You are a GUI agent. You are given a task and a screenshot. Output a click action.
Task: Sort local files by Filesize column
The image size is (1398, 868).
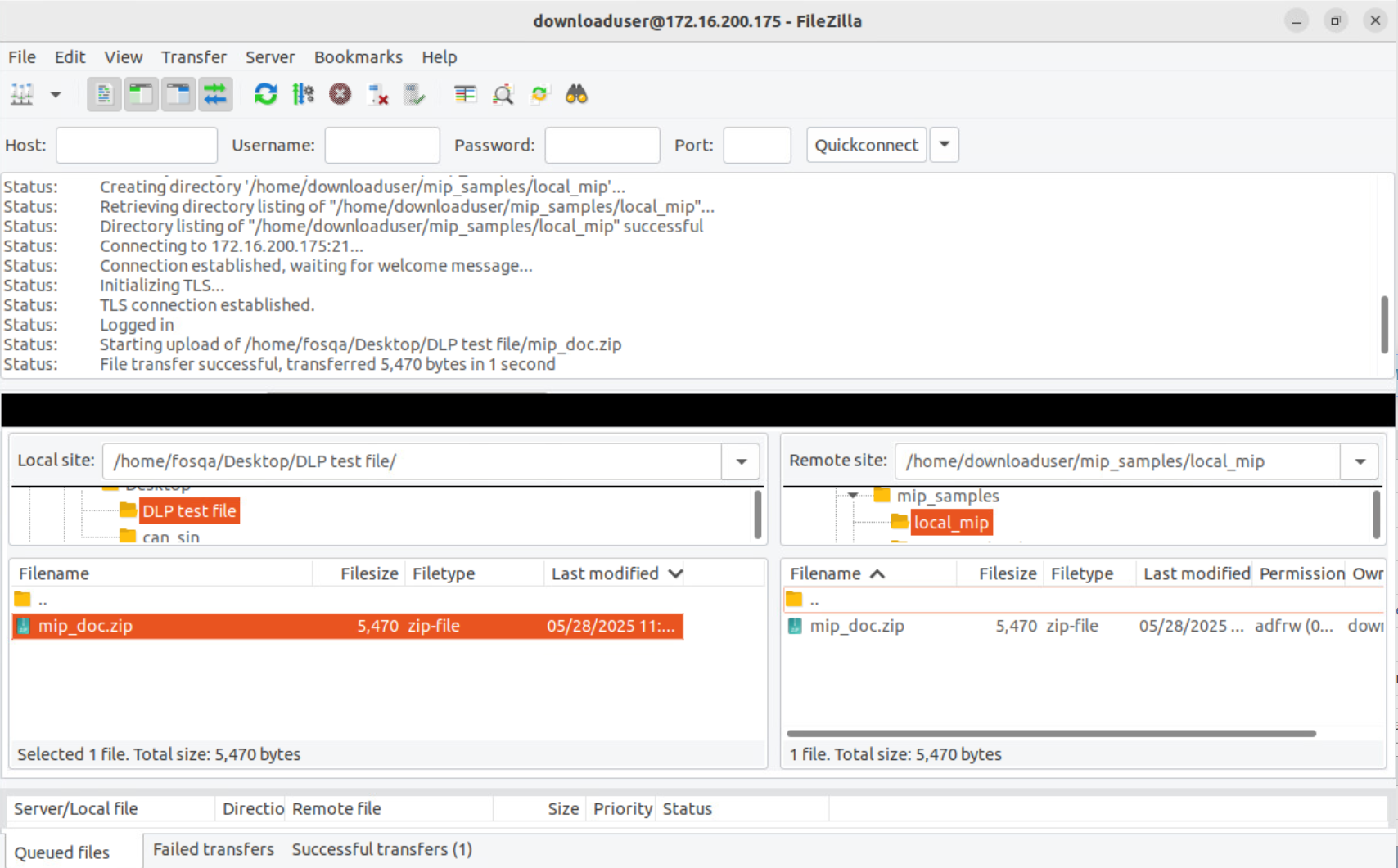pyautogui.click(x=359, y=573)
